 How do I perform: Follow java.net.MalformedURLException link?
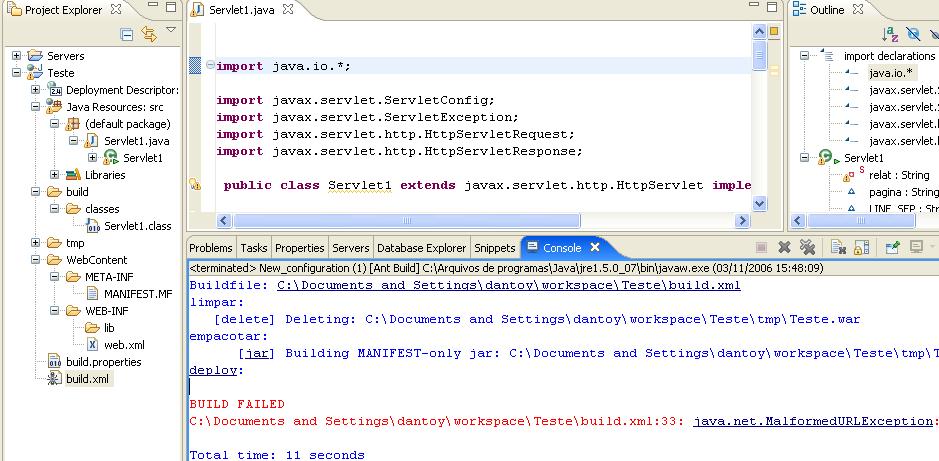813,421
